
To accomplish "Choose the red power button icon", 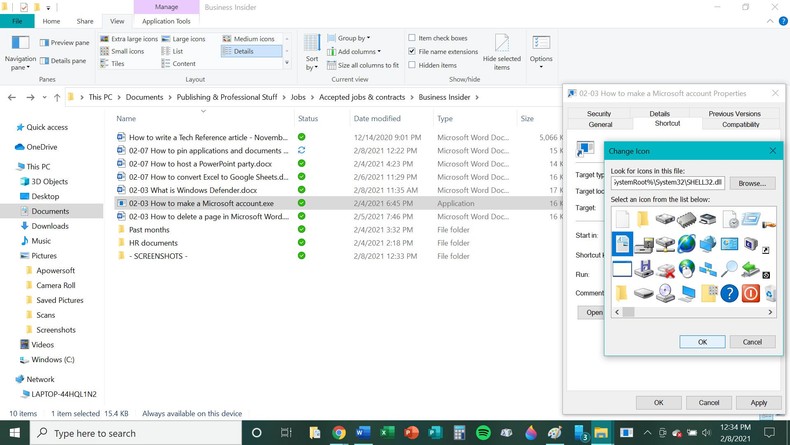I will (x=751, y=293).
